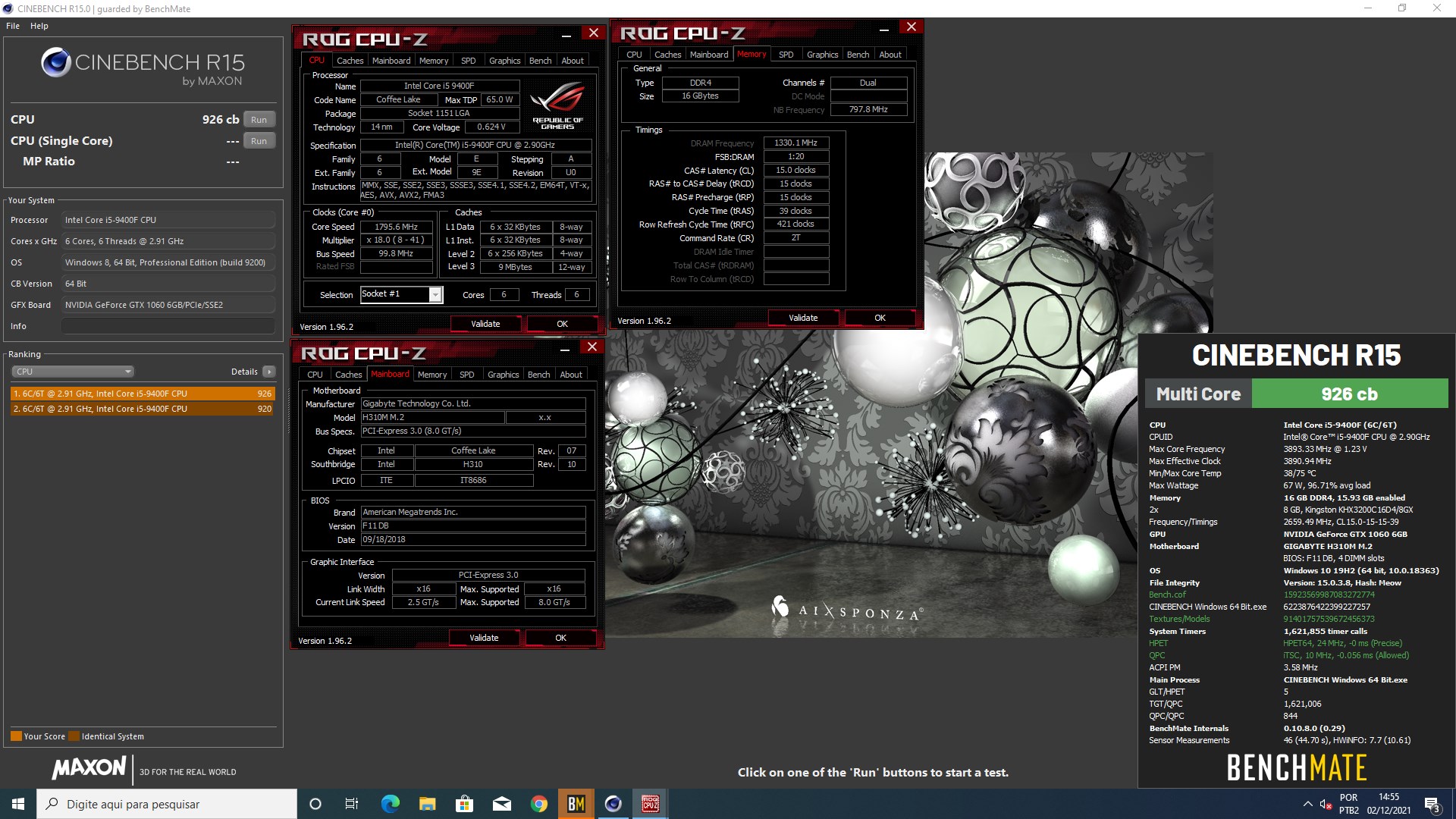Switch to BenchMate taskbar icon
The width and height of the screenshot is (1456, 819).
click(576, 804)
